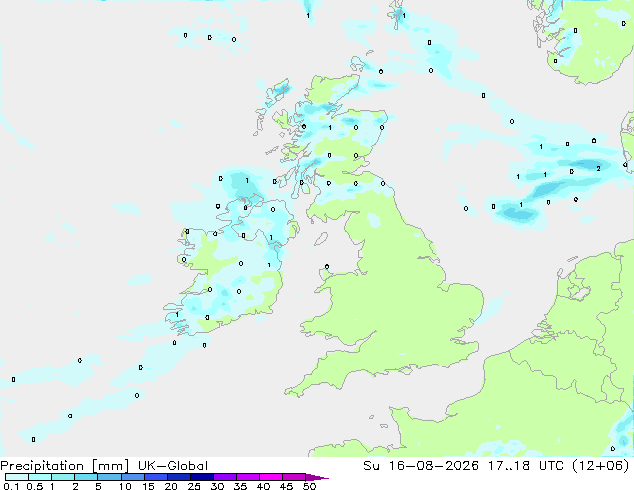Click the "Precipitation" title text
634x490 pixels.
(42, 466)
